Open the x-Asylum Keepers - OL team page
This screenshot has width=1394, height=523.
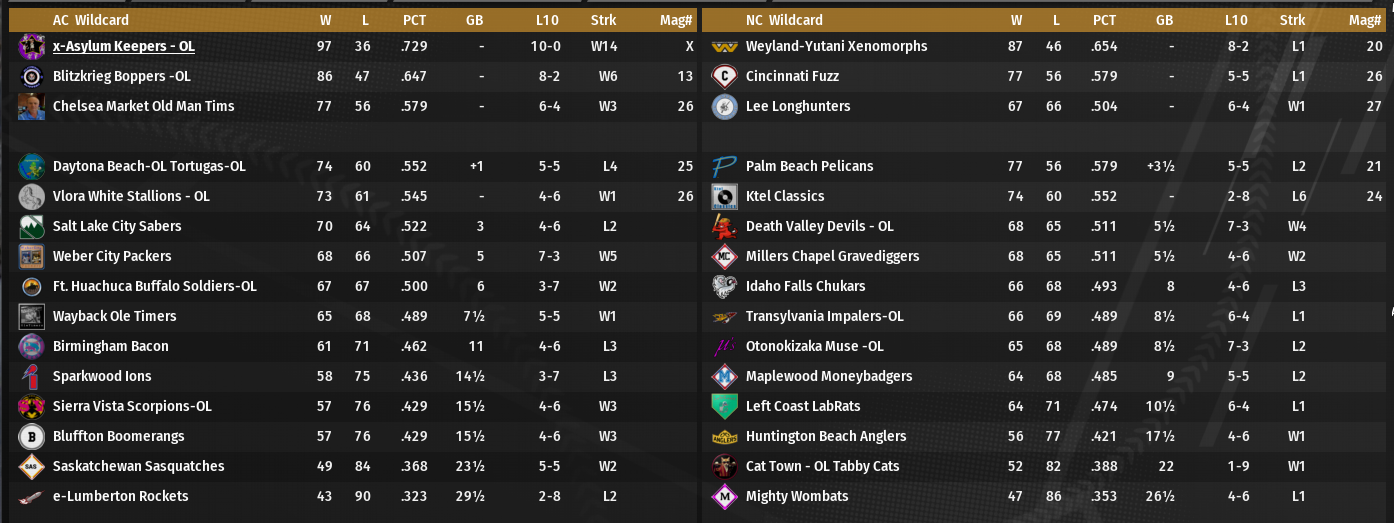[x=123, y=47]
